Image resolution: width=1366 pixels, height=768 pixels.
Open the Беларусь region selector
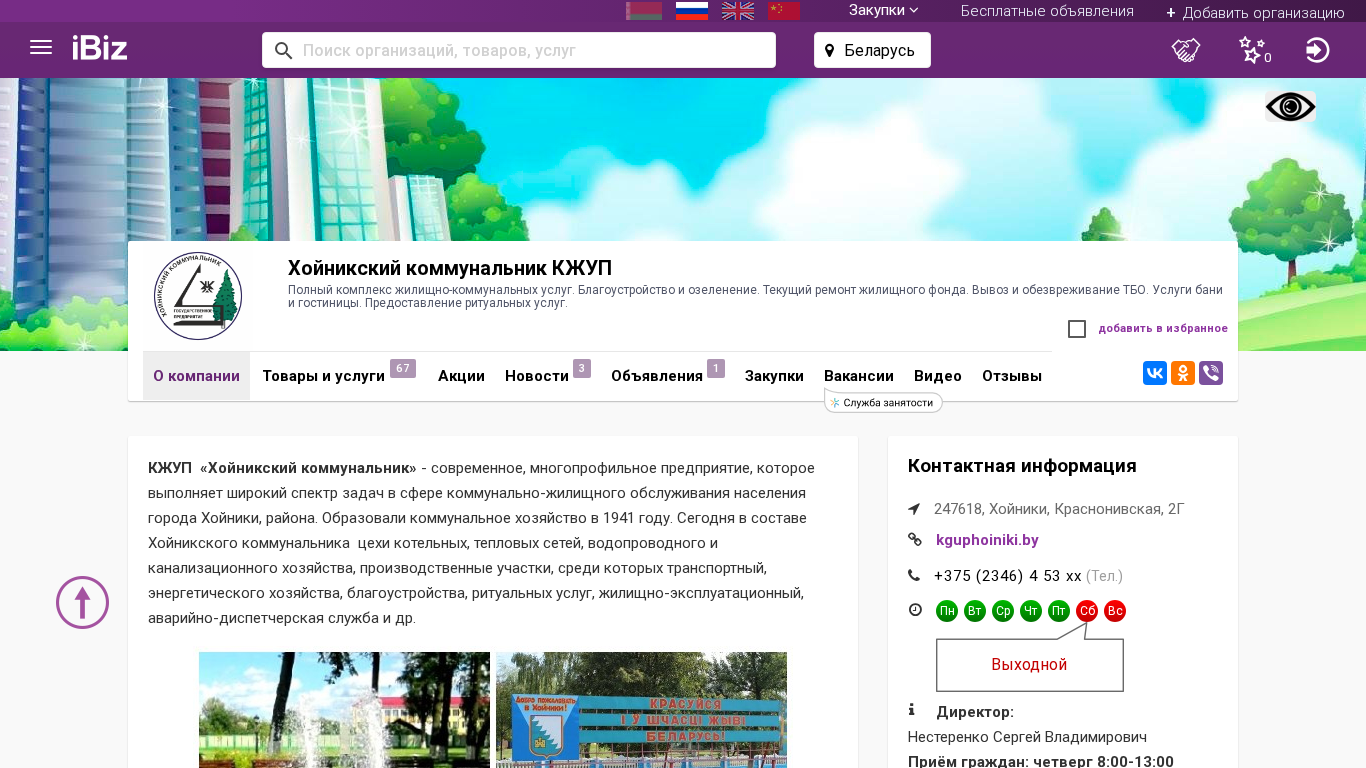pos(872,50)
